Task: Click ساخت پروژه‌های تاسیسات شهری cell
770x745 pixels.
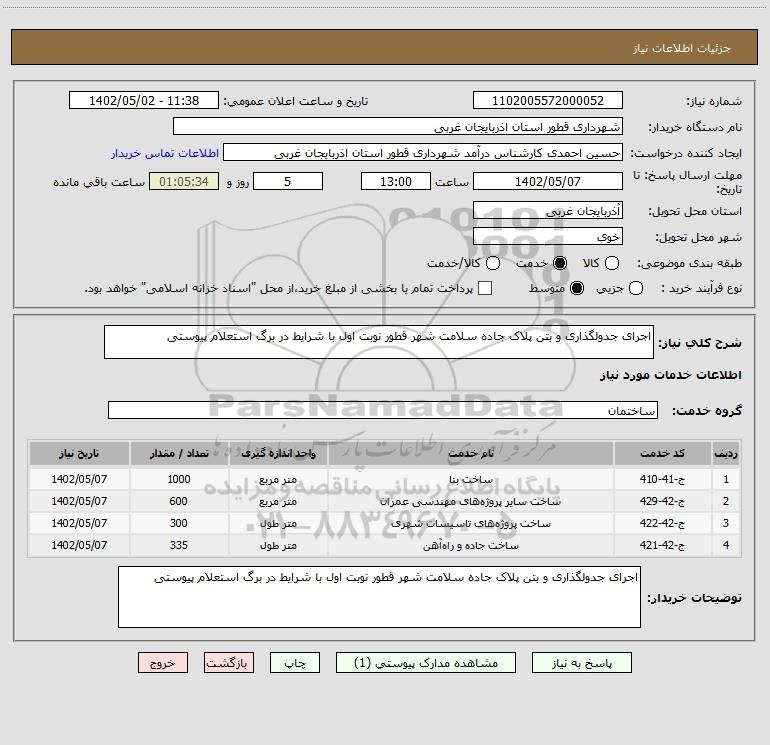Action: pyautogui.click(x=470, y=524)
